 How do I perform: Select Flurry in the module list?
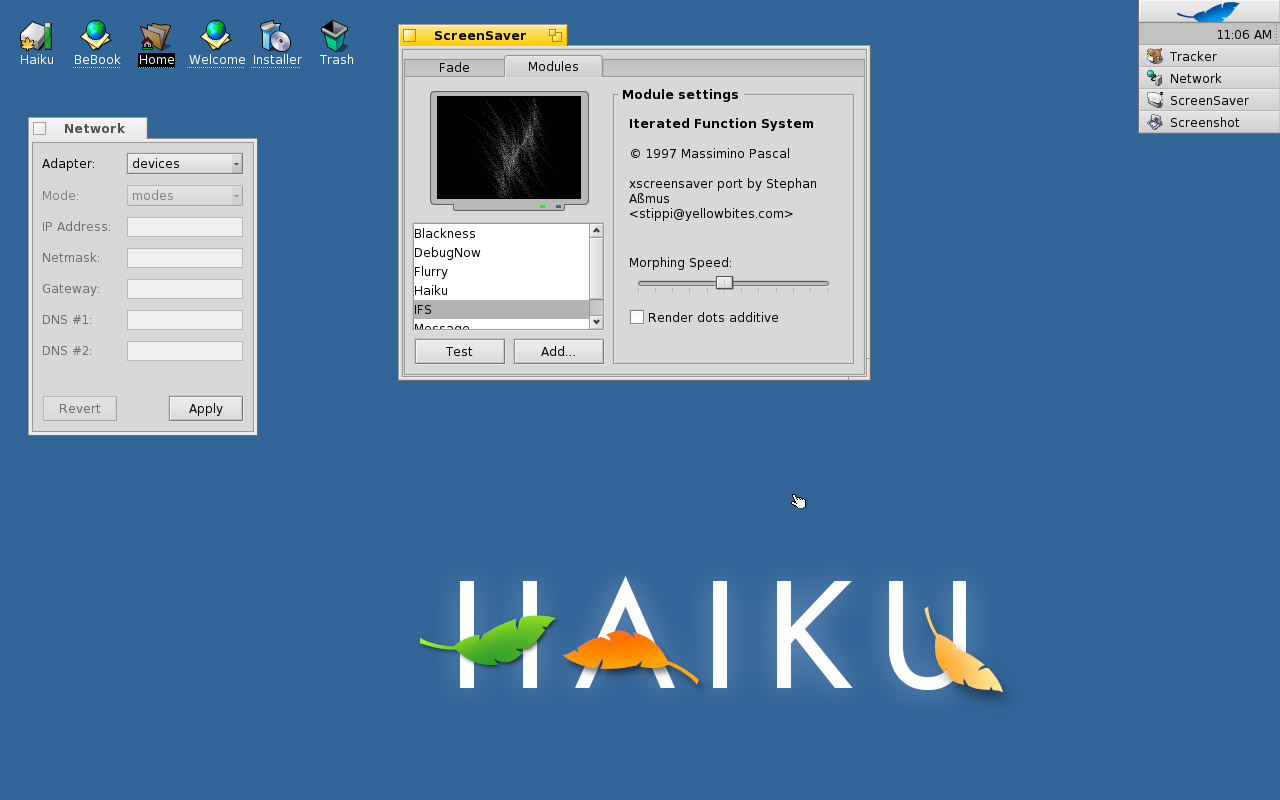coord(501,271)
